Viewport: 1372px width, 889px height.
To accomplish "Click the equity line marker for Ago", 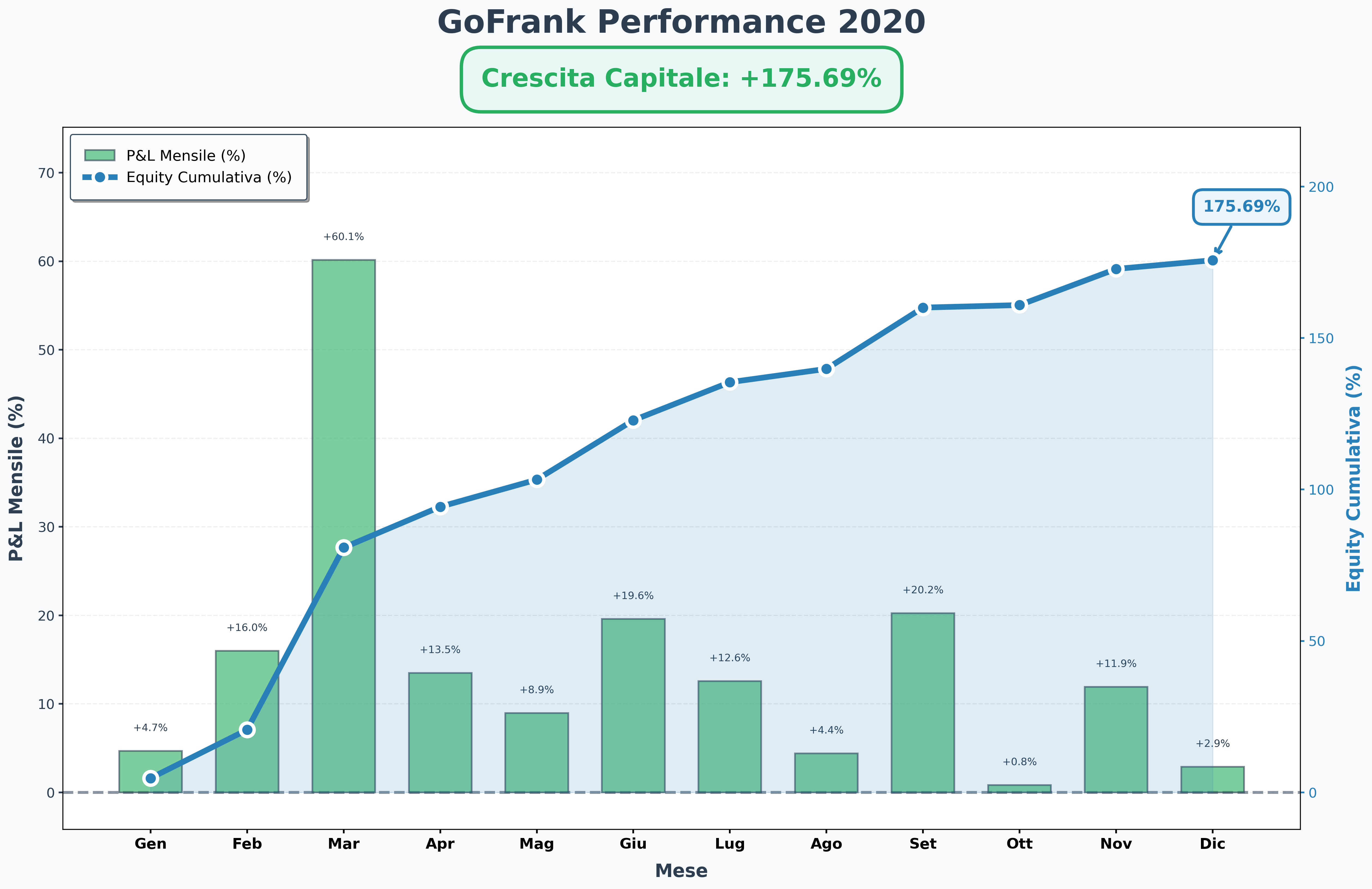I will tap(827, 369).
